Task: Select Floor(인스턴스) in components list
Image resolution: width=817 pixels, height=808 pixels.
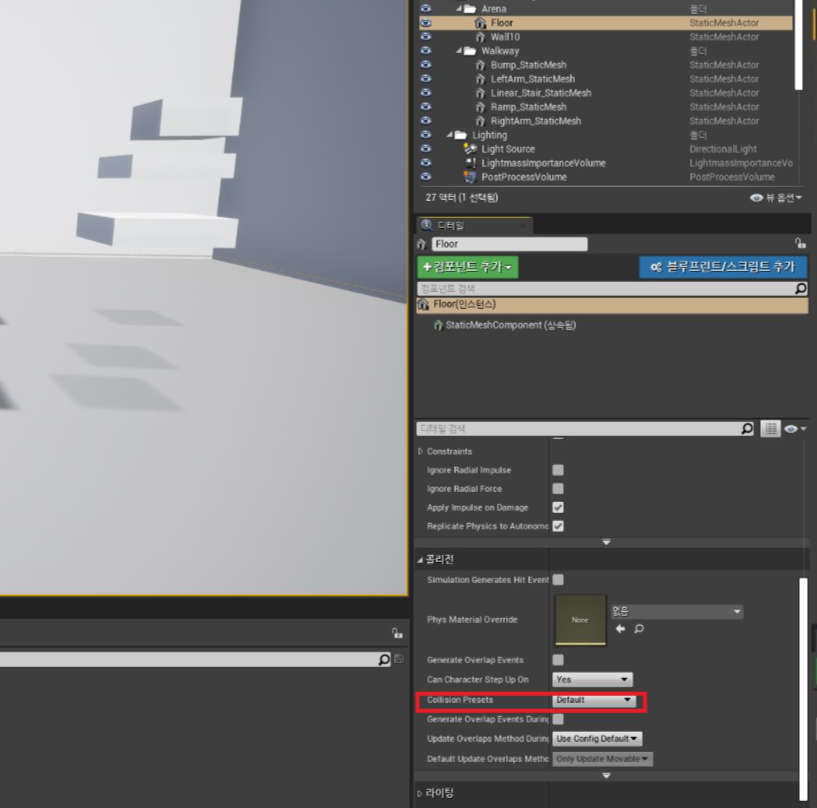Action: click(x=612, y=305)
